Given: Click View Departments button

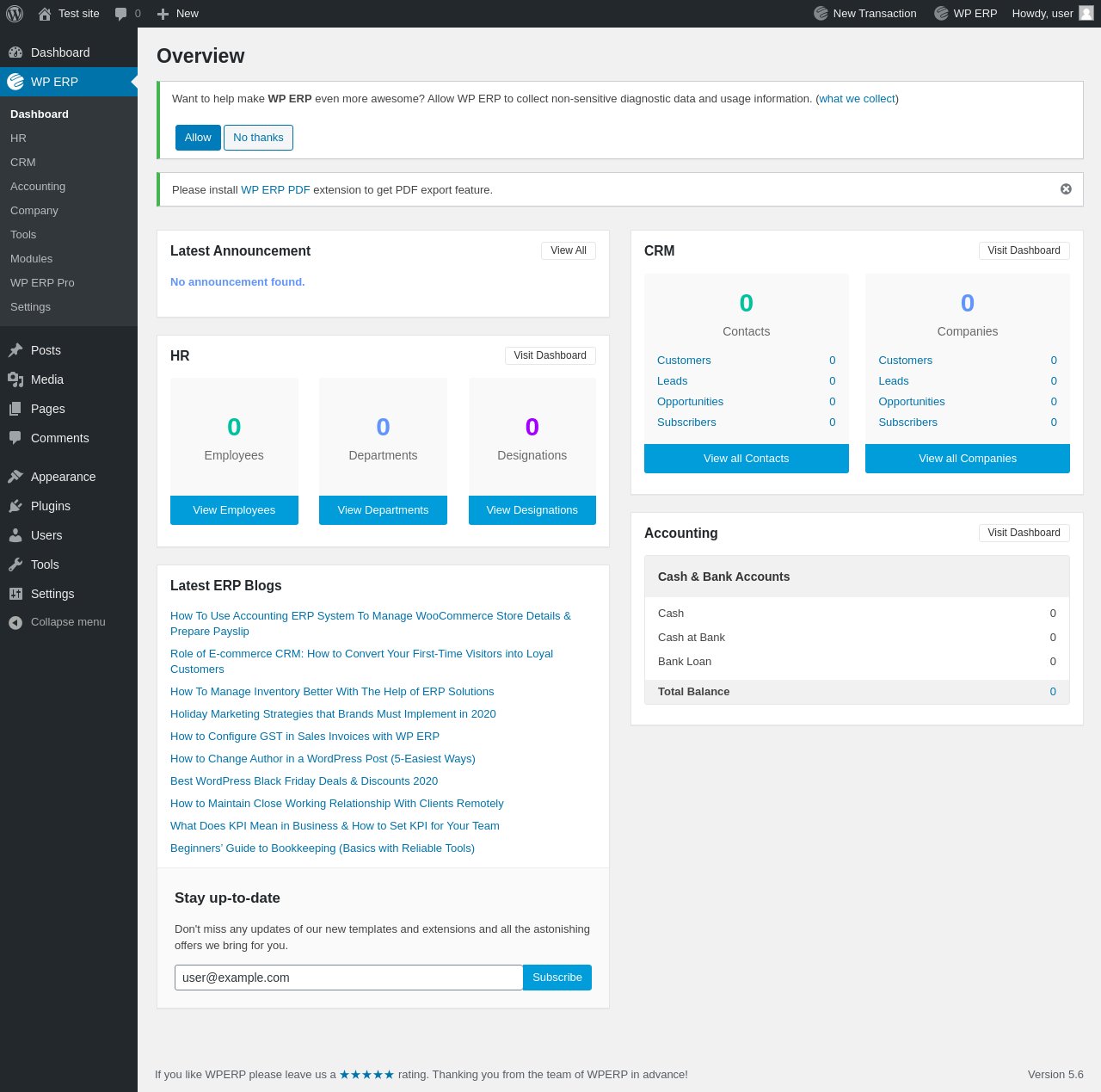Looking at the screenshot, I should pos(383,510).
